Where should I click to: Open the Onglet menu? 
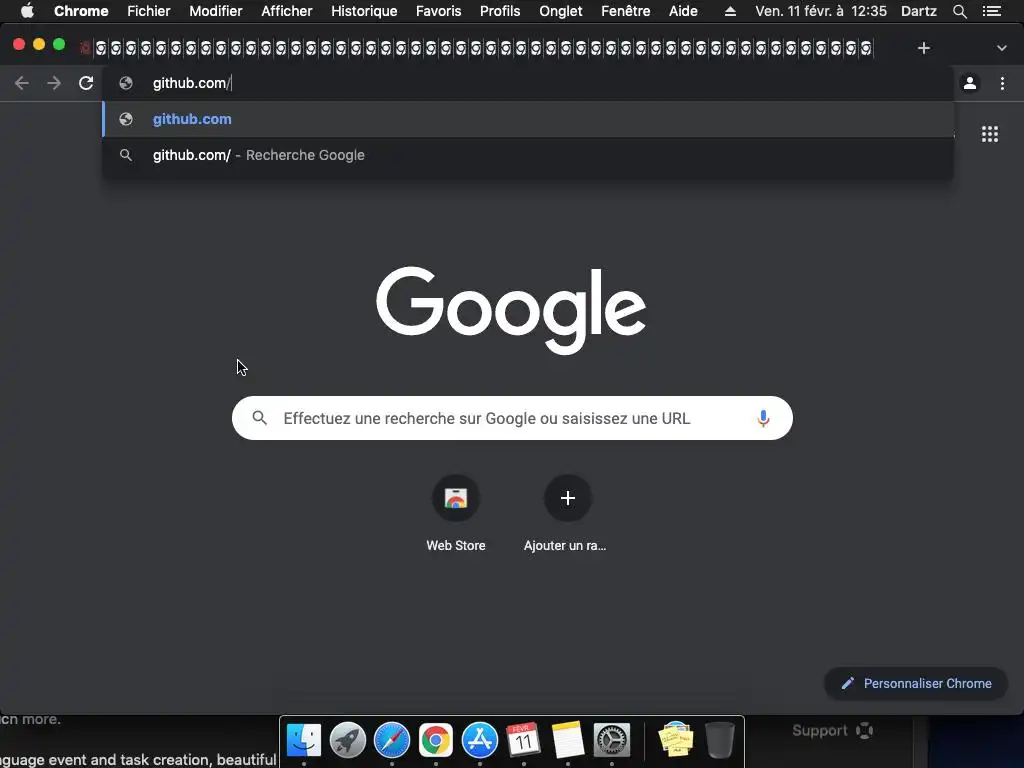pos(560,11)
